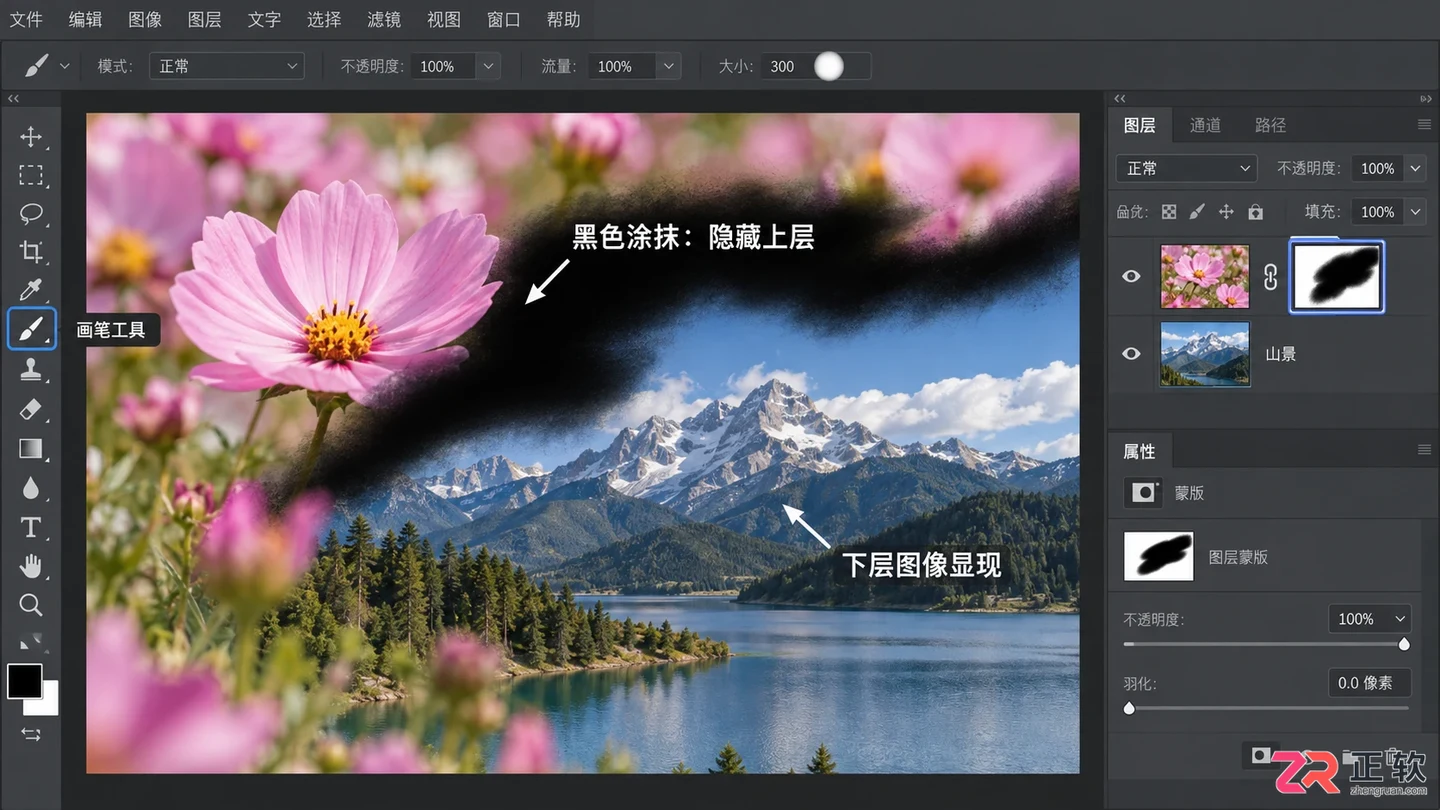Viewport: 1440px width, 810px height.
Task: Open the brush preset picker in options bar
Action: click(65, 66)
